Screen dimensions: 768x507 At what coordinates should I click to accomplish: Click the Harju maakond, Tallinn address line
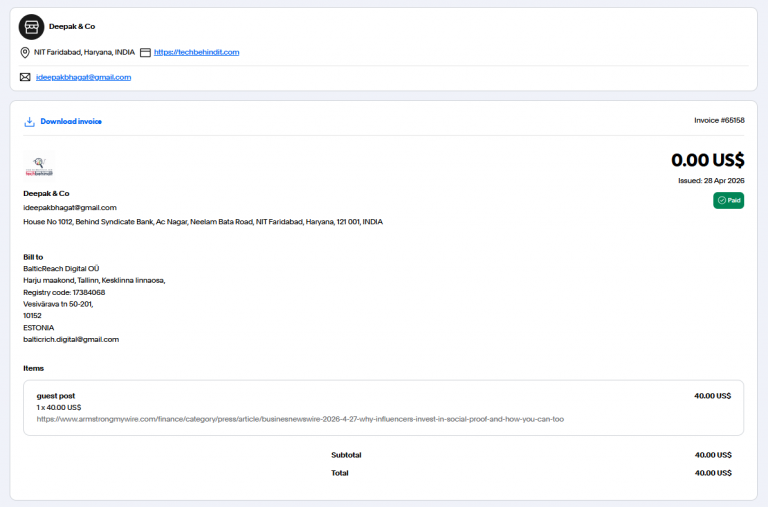tap(94, 280)
